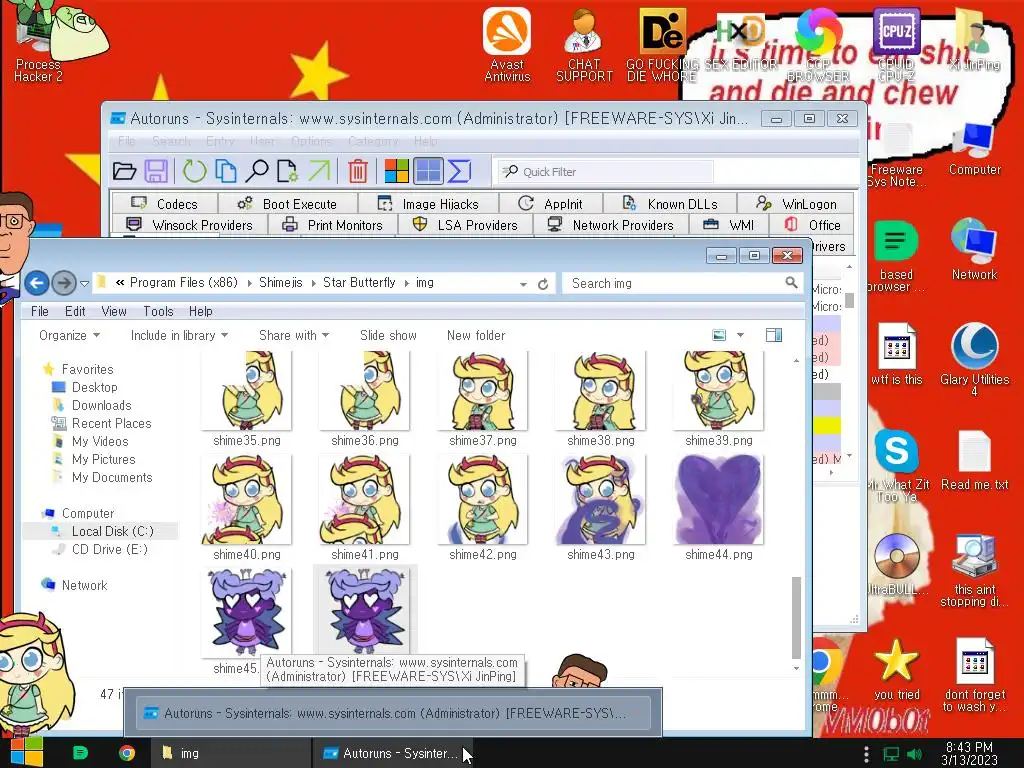The image size is (1024, 768).
Task: Click the Slide show button
Action: [388, 336]
